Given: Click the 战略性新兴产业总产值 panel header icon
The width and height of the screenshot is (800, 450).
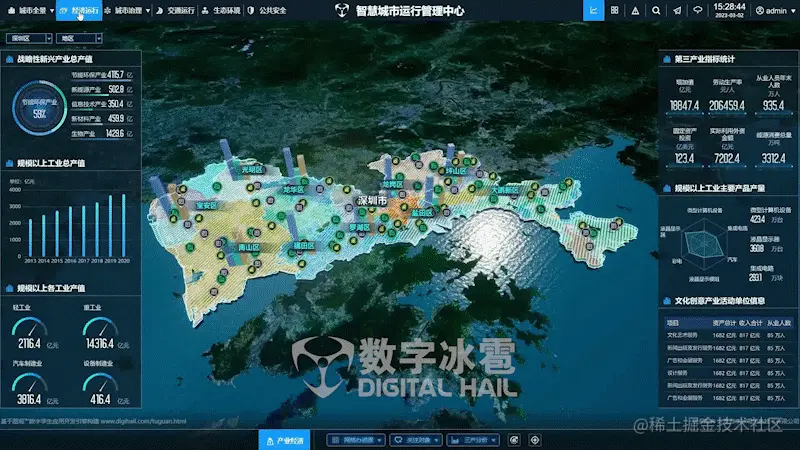Looking at the screenshot, I should pos(9,59).
